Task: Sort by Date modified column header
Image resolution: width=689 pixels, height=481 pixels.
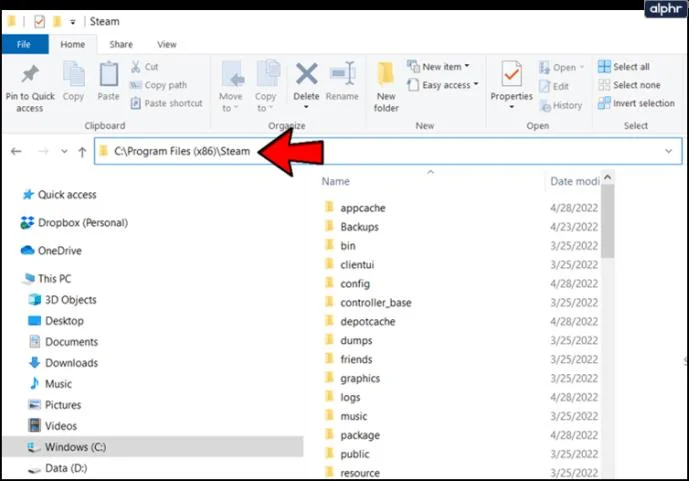Action: click(x=574, y=181)
